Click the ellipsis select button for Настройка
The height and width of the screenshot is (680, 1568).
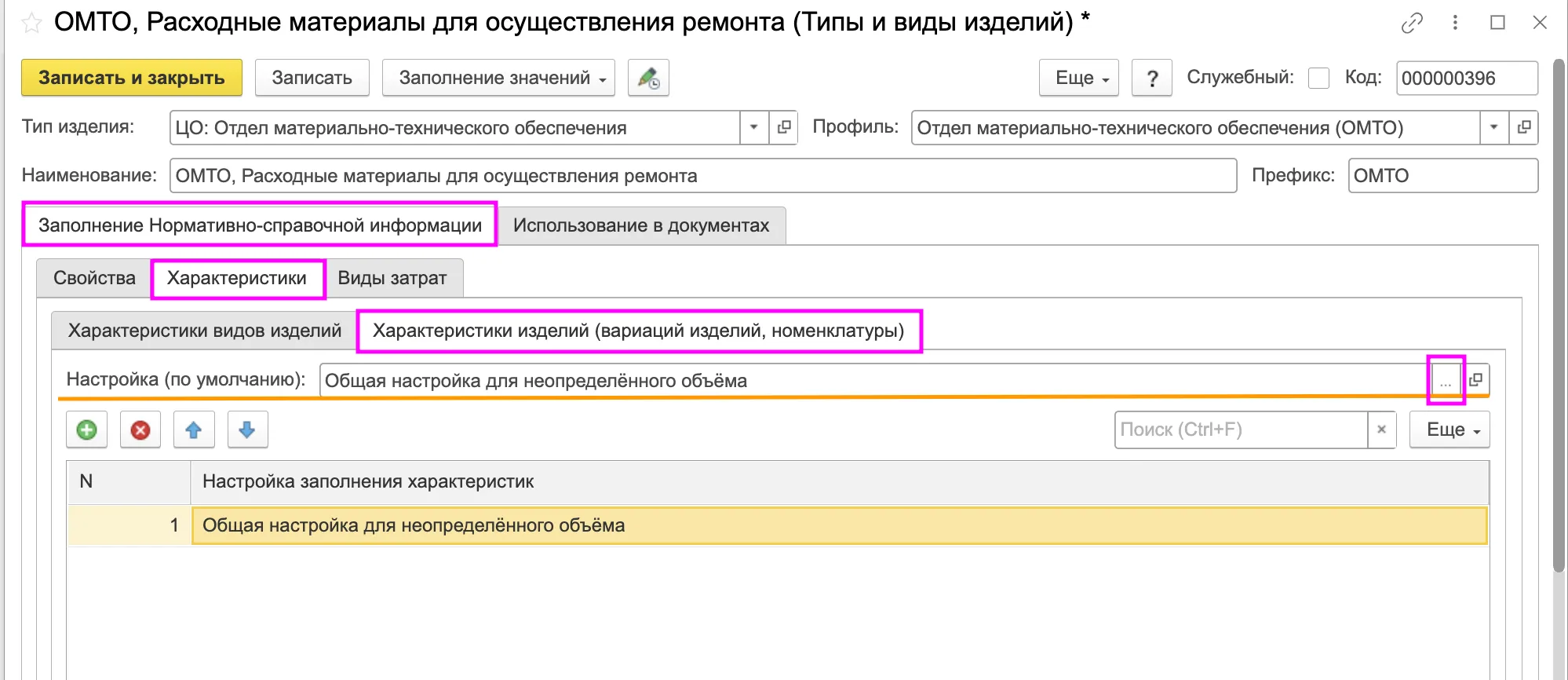1446,380
